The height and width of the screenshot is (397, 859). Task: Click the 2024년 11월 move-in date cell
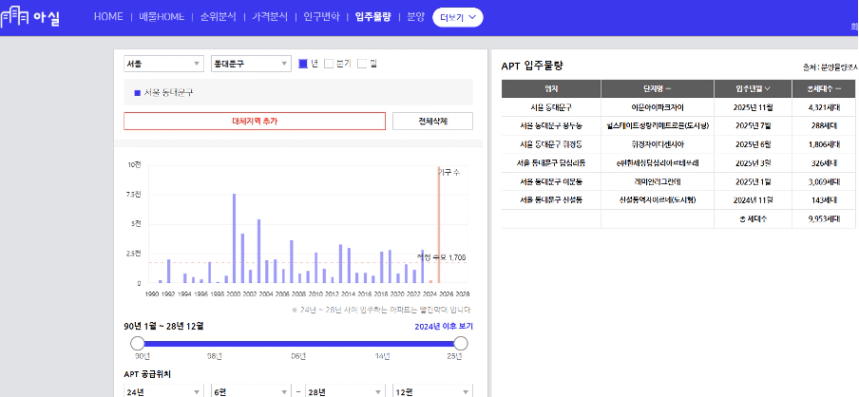[753, 200]
